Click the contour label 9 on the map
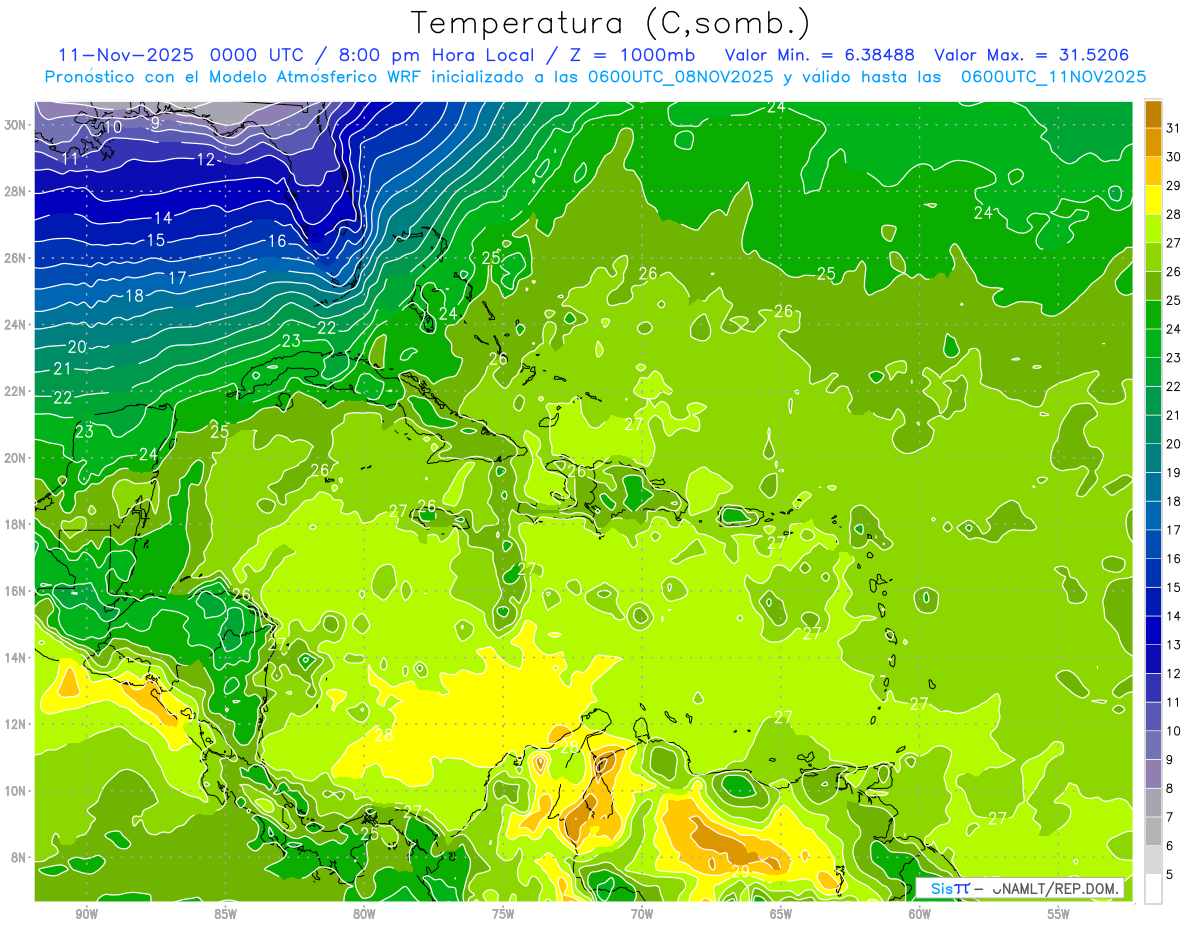1200x927 pixels. coord(155,123)
